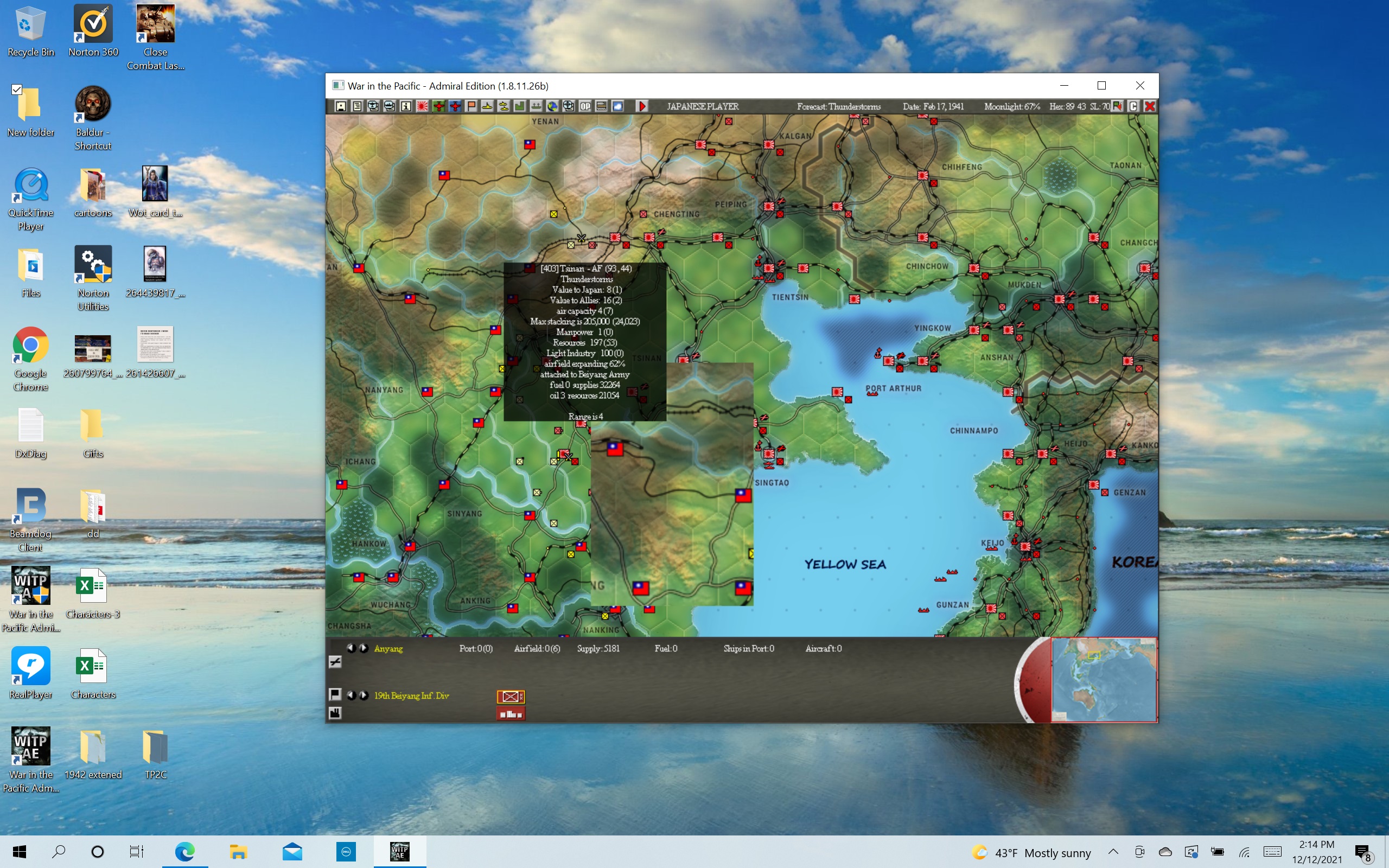The image size is (1389, 868).
Task: Go to previous unit arrow beside 19th Beiyang
Action: click(x=351, y=695)
